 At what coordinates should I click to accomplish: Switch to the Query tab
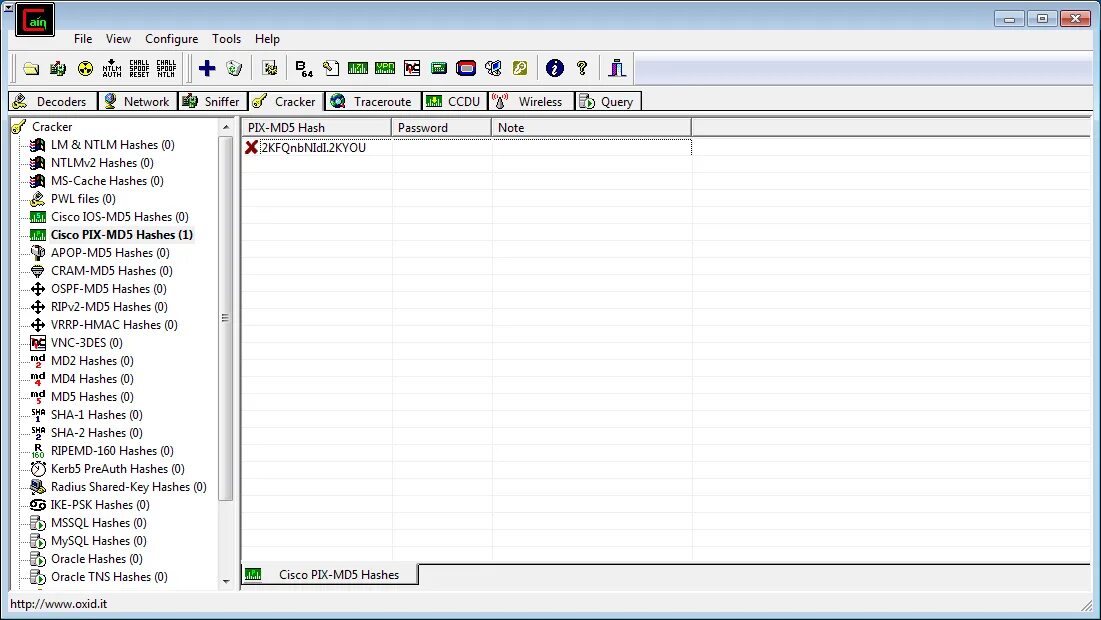(x=608, y=101)
